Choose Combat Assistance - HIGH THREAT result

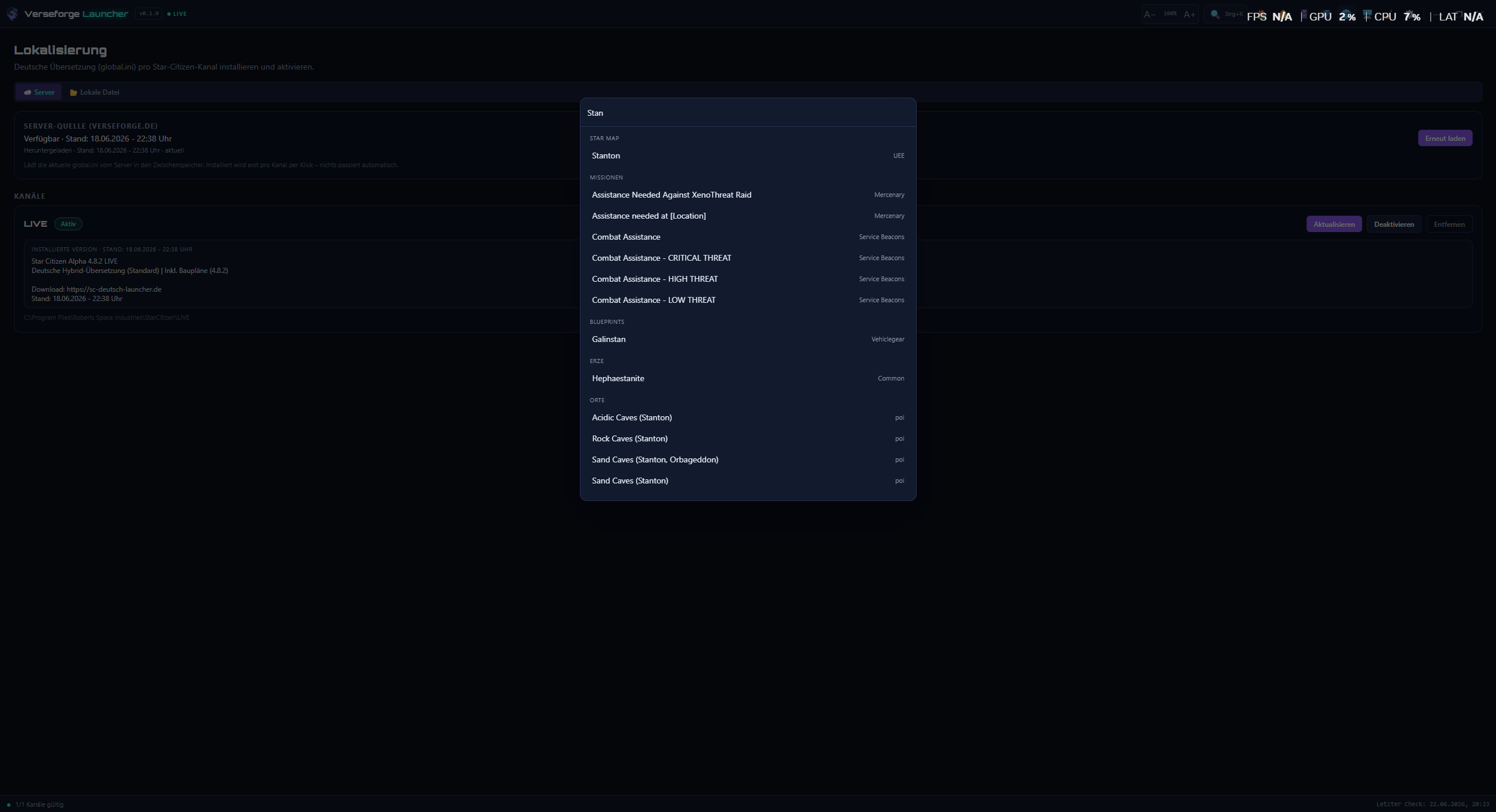(x=748, y=279)
